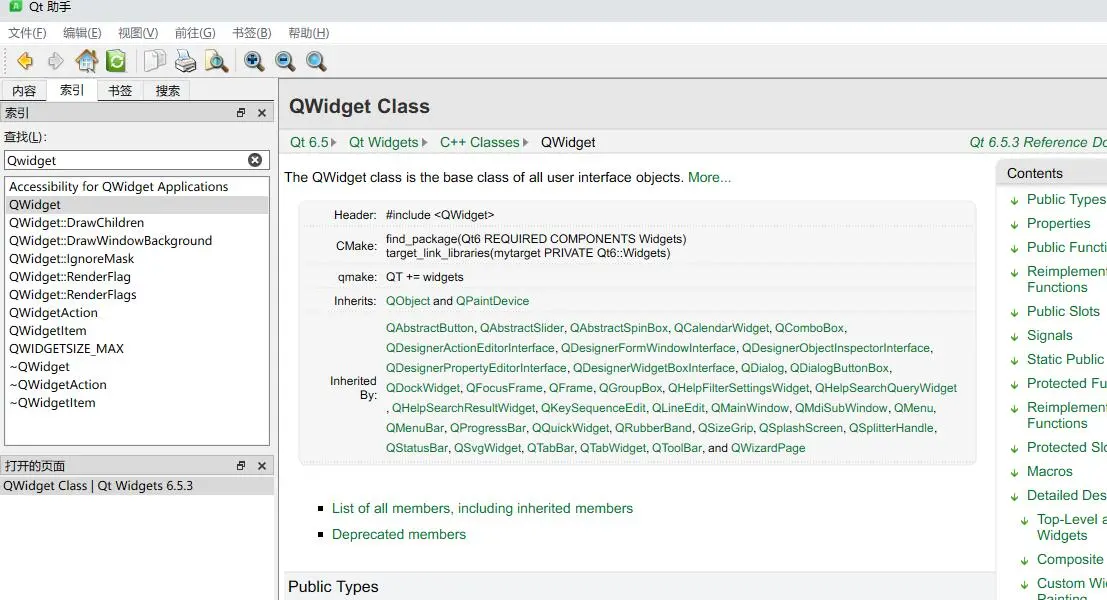Reset zoom with the plain magnifier icon
The width and height of the screenshot is (1107, 600).
pyautogui.click(x=316, y=61)
